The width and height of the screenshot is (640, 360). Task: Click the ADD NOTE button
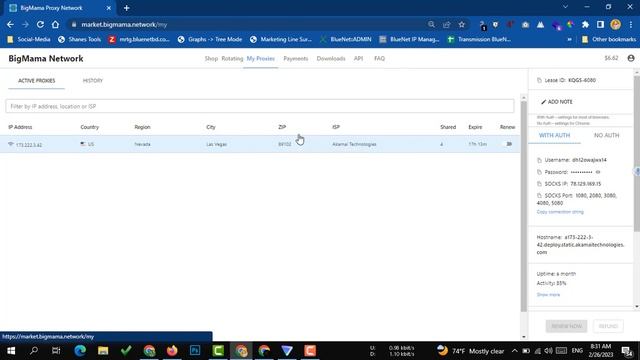(557, 102)
